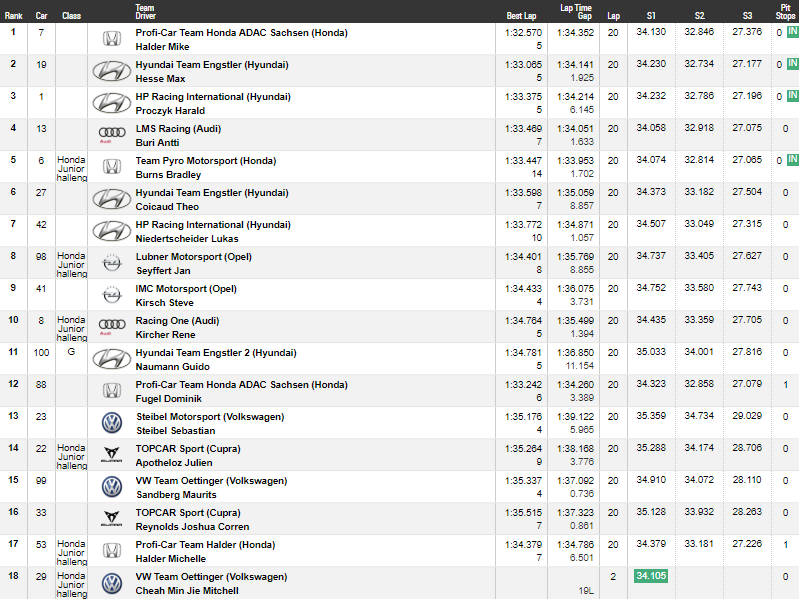Viewport: 799px width, 601px height.
Task: Click the Volkswagen logo beside Sandberg Maurits
Action: [x=112, y=487]
